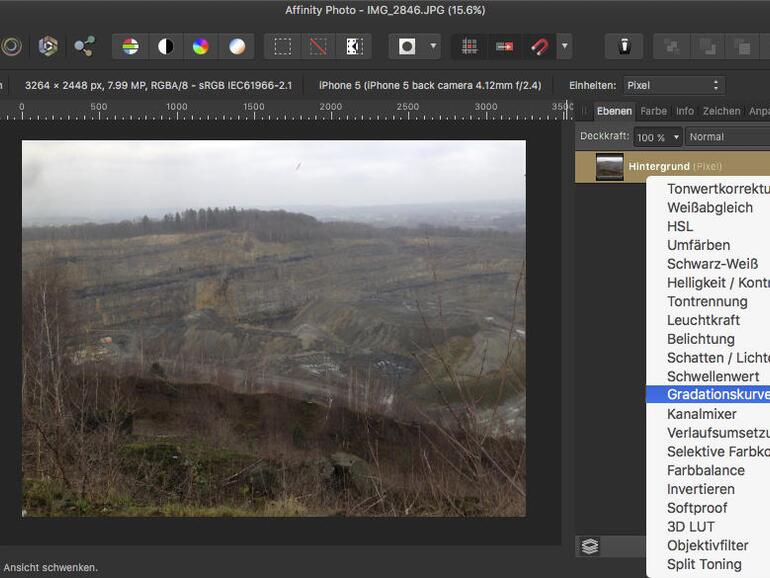Open the Einheiten units dropdown
770x578 pixels.
[672, 85]
